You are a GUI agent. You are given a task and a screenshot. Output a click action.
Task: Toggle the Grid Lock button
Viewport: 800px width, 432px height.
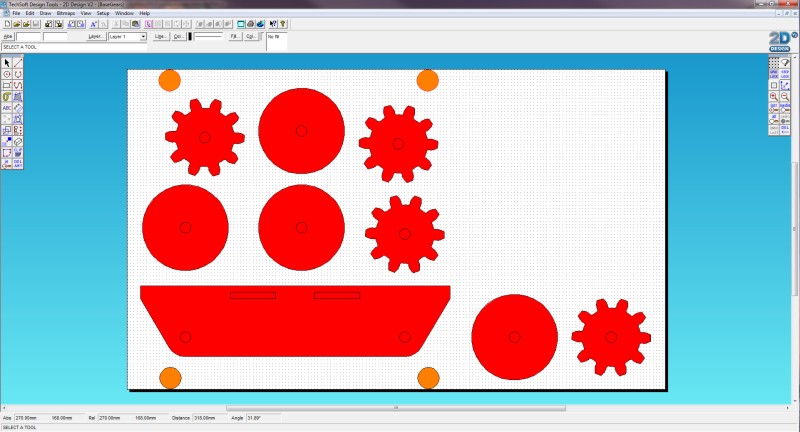pos(773,75)
